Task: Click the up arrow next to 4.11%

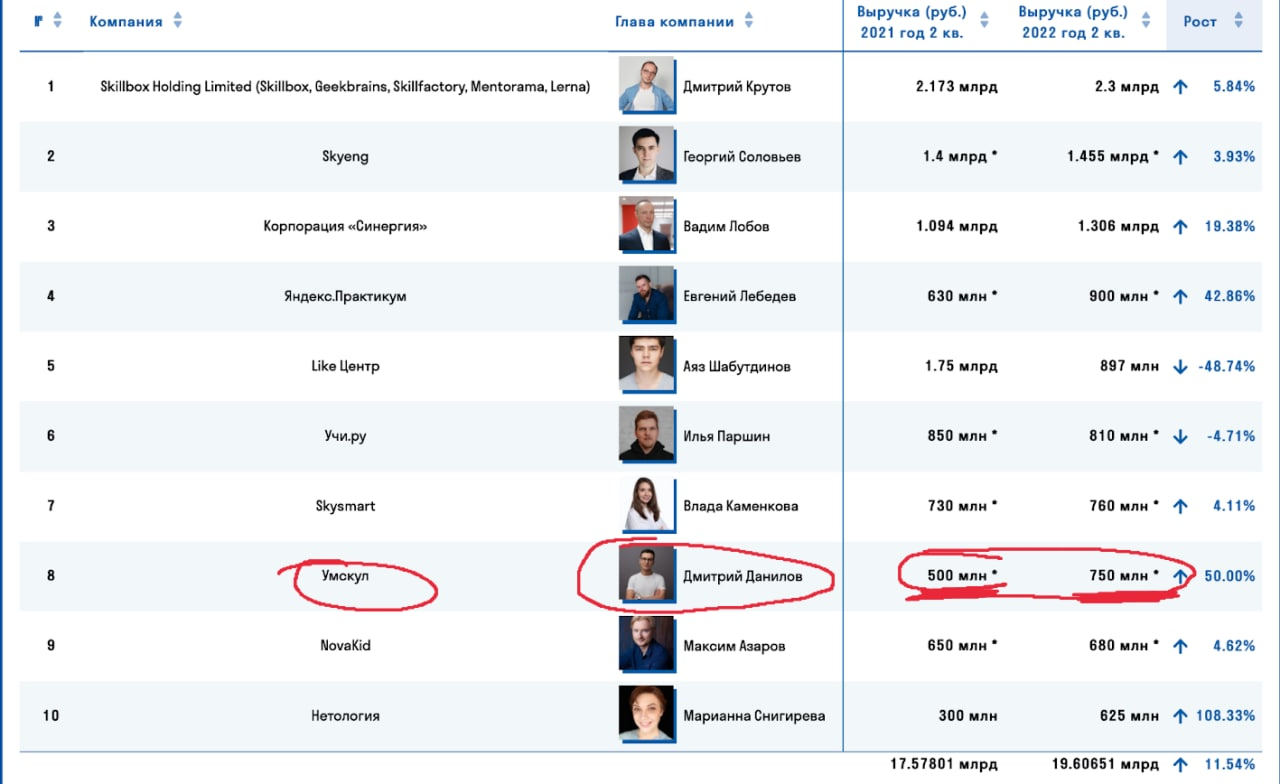Action: [x=1180, y=507]
